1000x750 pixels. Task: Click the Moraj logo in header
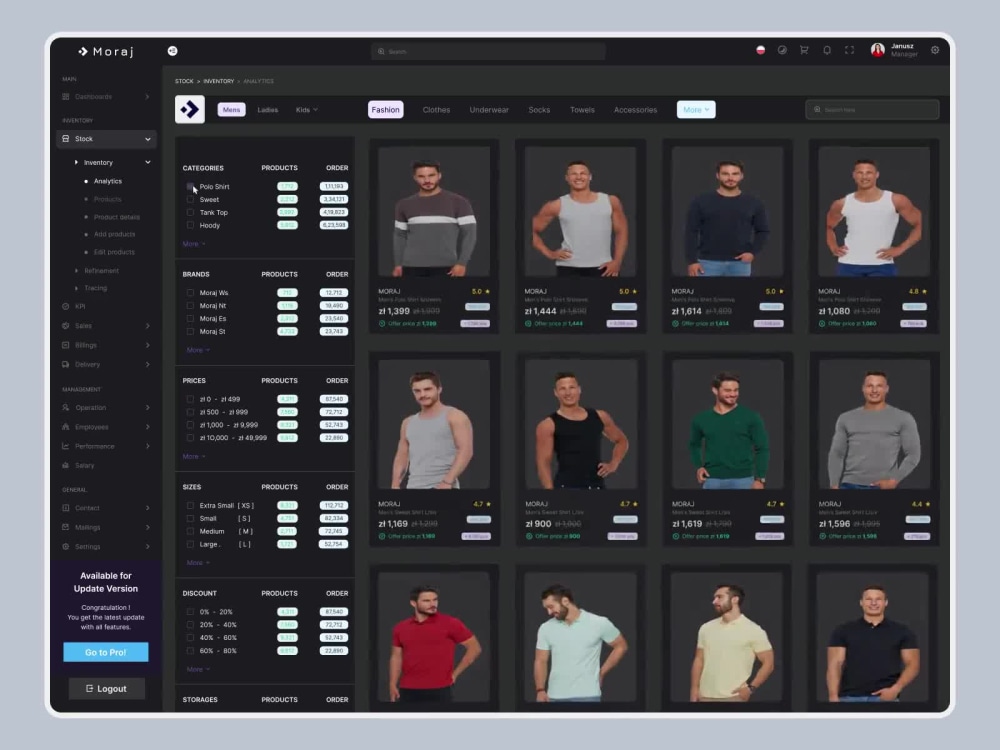point(106,52)
